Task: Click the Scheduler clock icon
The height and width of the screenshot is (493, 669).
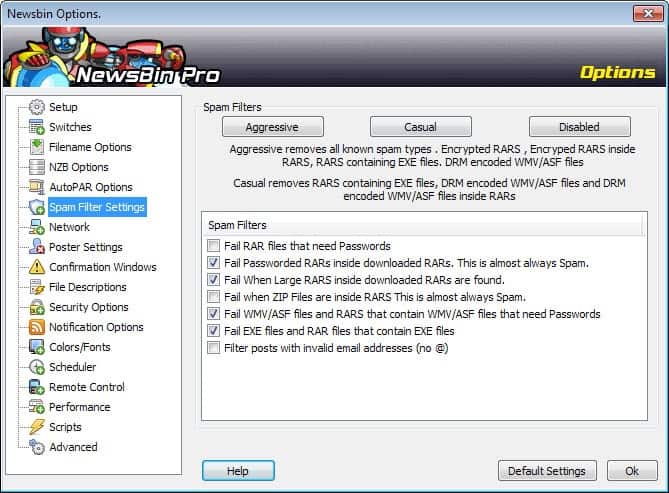Action: (x=37, y=367)
